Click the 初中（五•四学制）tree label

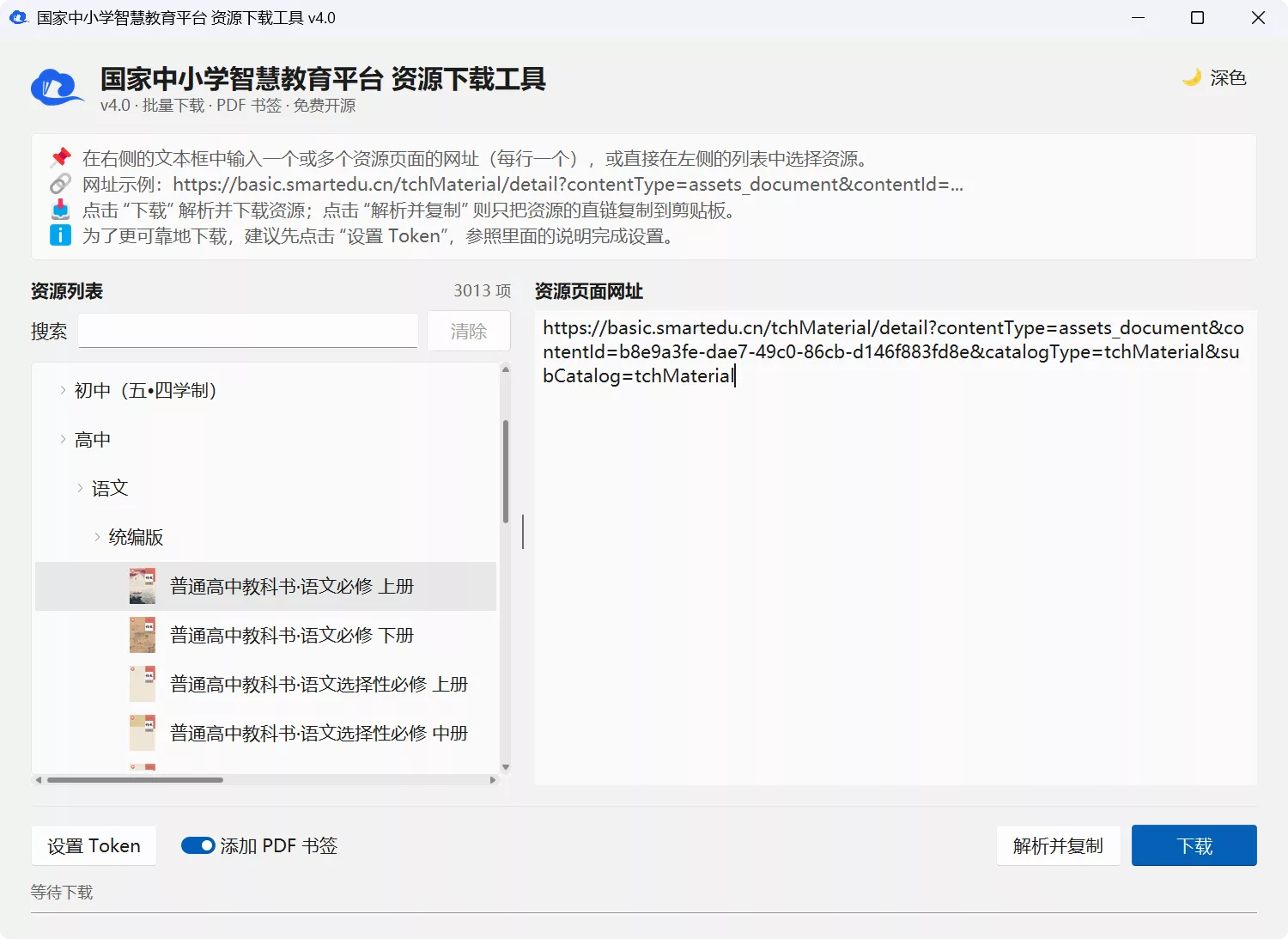pyautogui.click(x=146, y=390)
